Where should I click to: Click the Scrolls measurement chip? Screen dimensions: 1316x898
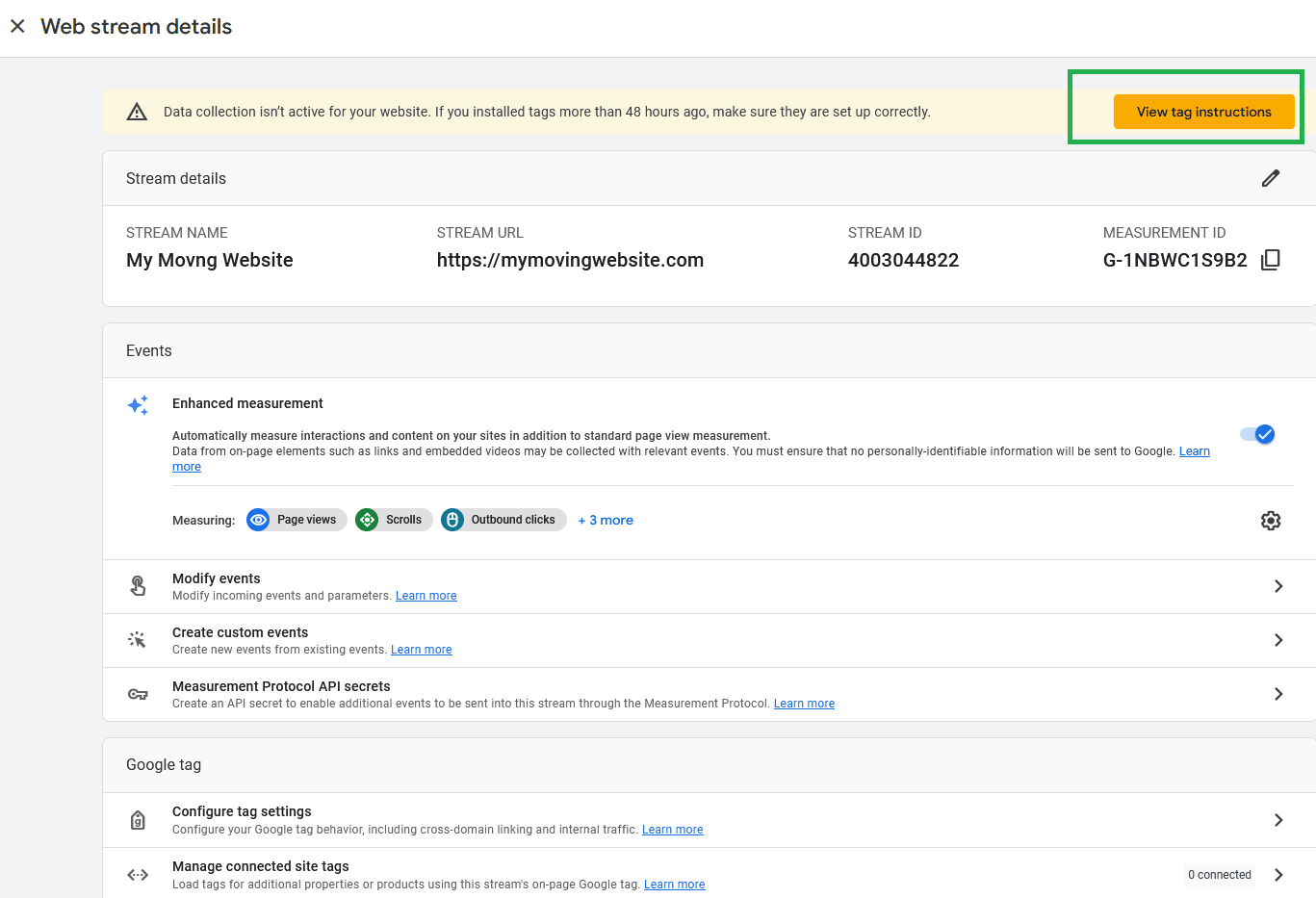pyautogui.click(x=394, y=520)
